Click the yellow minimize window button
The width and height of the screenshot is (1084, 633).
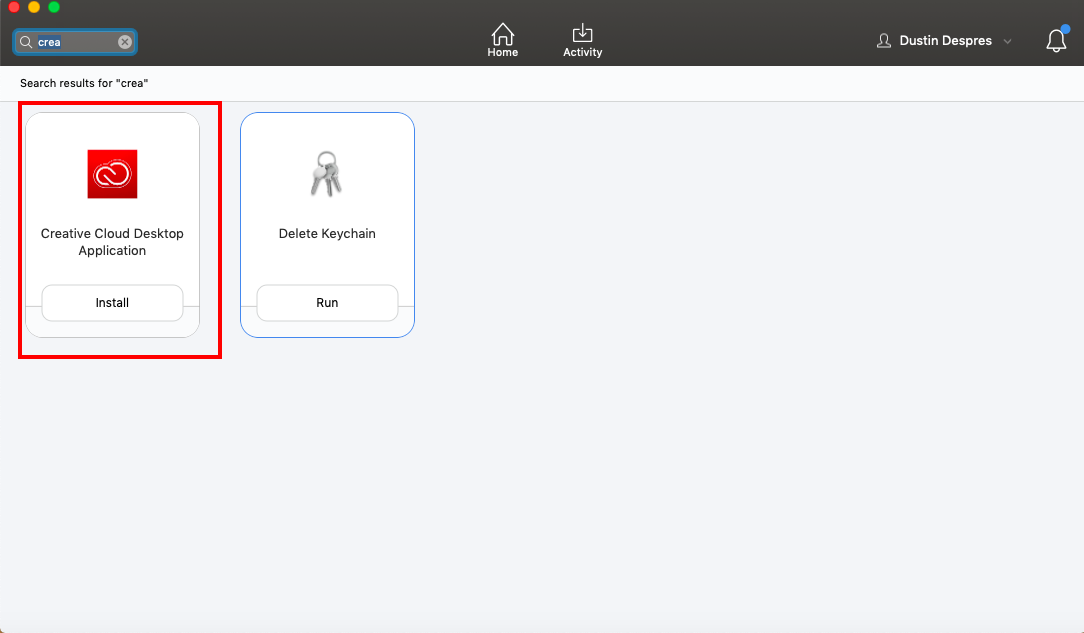click(34, 7)
